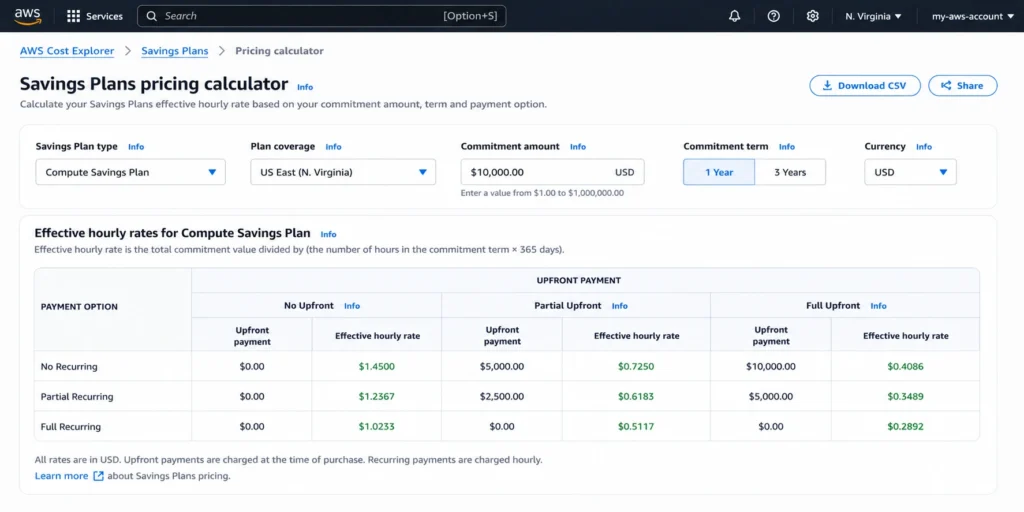Click the $0.3489 hourly rate cell

tap(906, 397)
